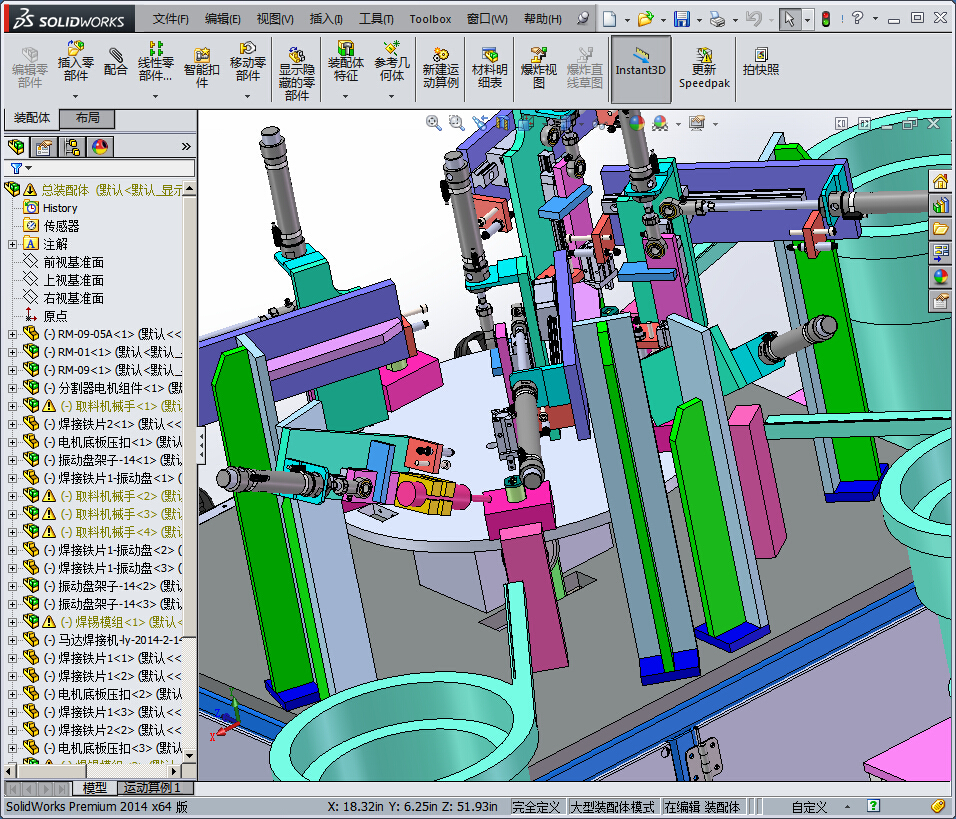Open the 工具(T) menu
The width and height of the screenshot is (956, 819).
tap(376, 19)
